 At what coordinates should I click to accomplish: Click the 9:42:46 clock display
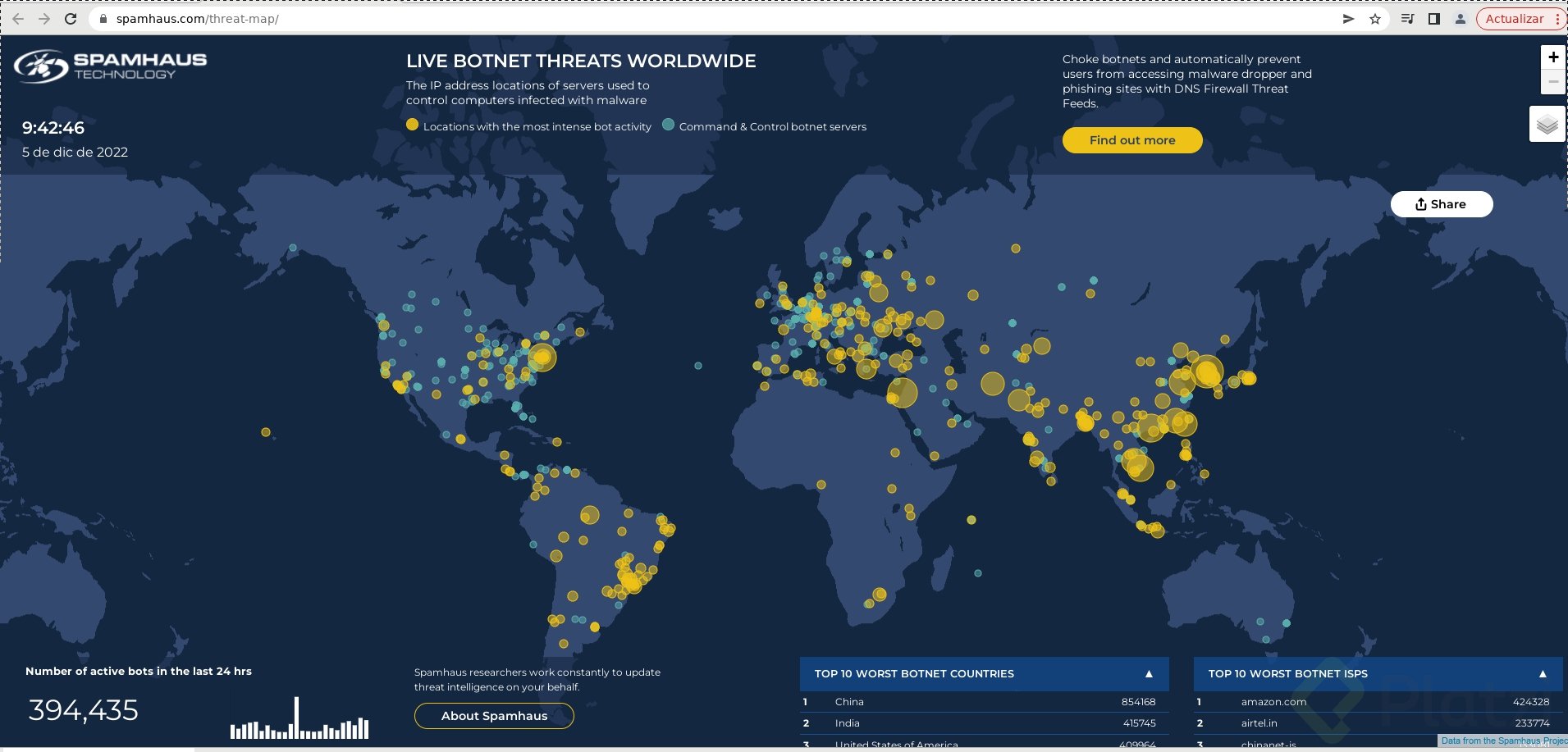click(x=53, y=128)
